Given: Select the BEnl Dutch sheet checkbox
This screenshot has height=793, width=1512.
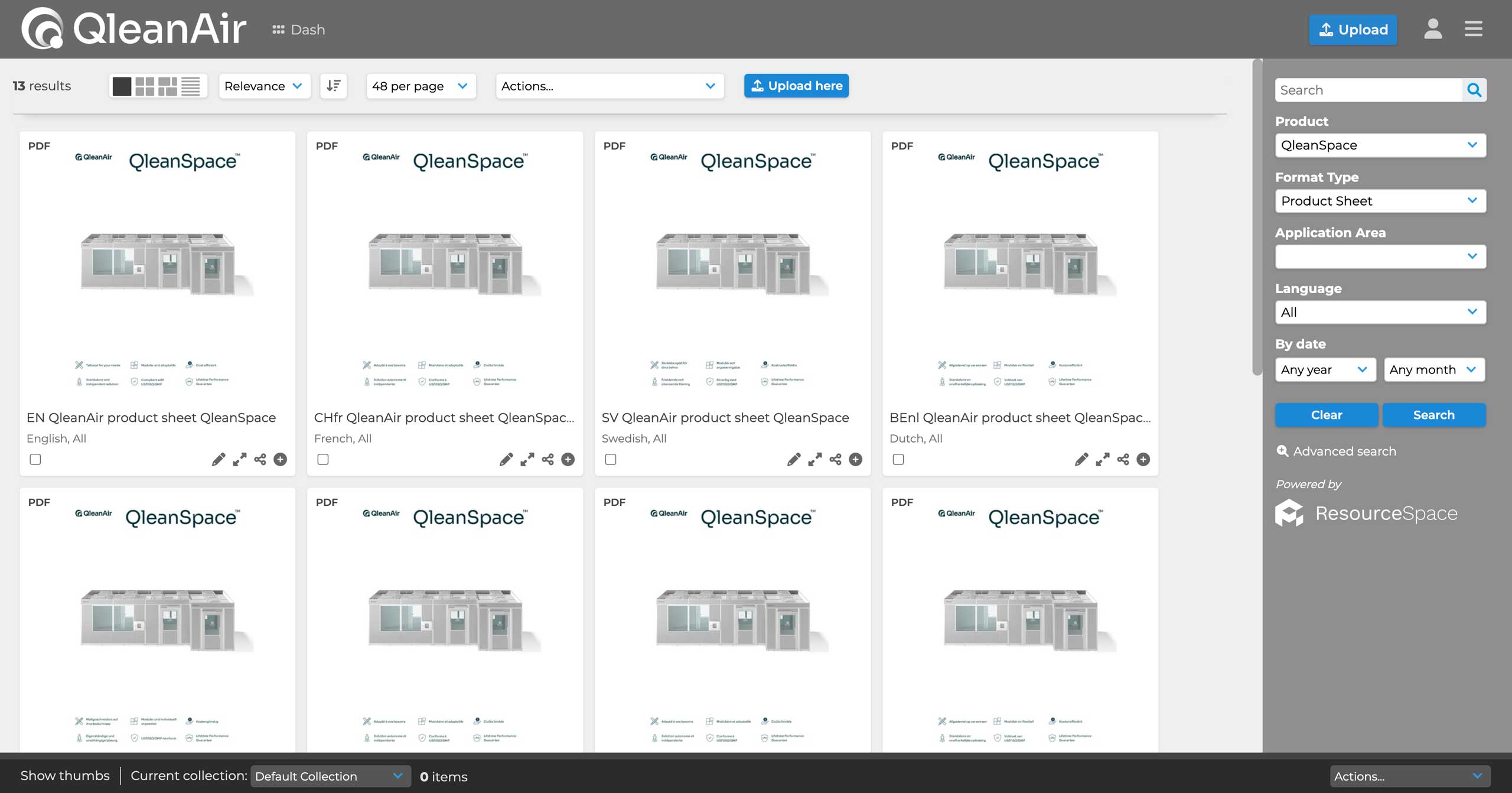Looking at the screenshot, I should 898,459.
